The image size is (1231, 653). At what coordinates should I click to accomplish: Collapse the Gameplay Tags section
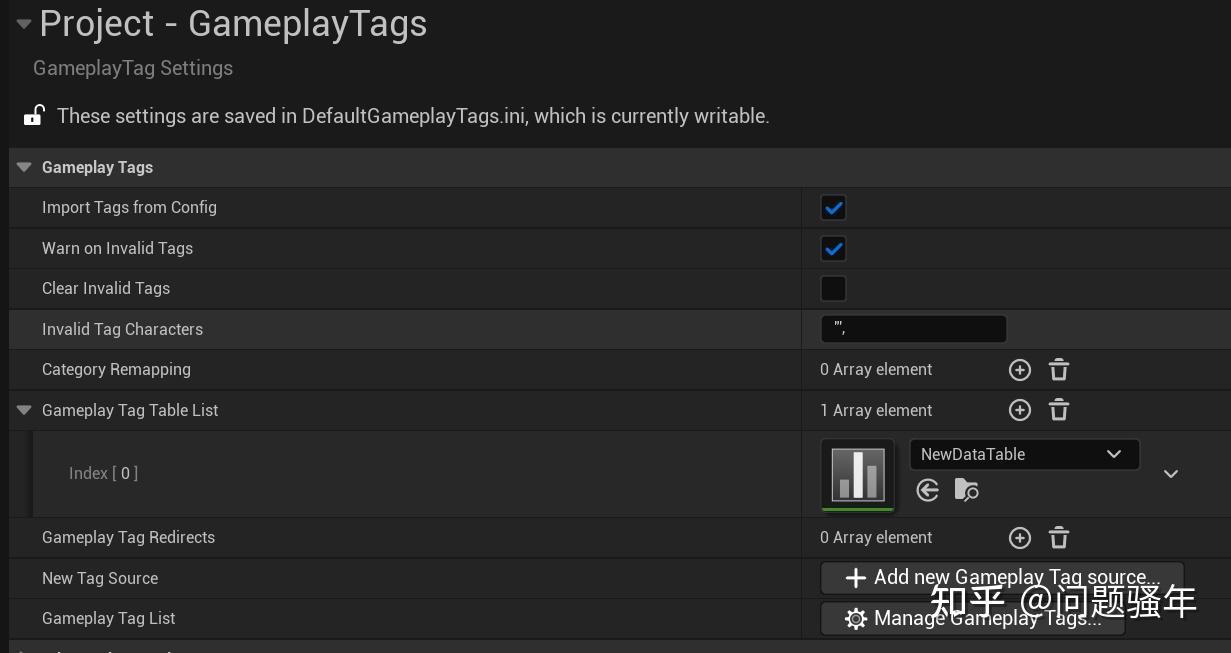coord(24,167)
